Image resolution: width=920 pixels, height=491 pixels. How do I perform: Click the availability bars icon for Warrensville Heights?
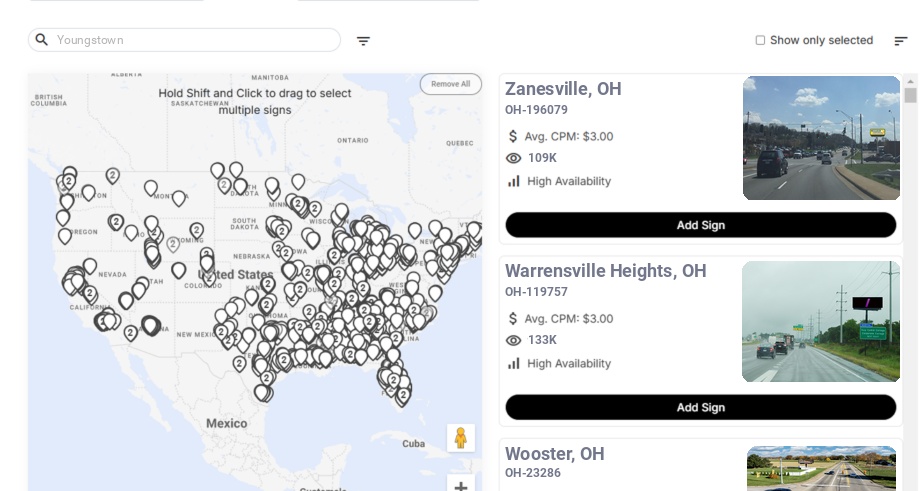pos(513,364)
